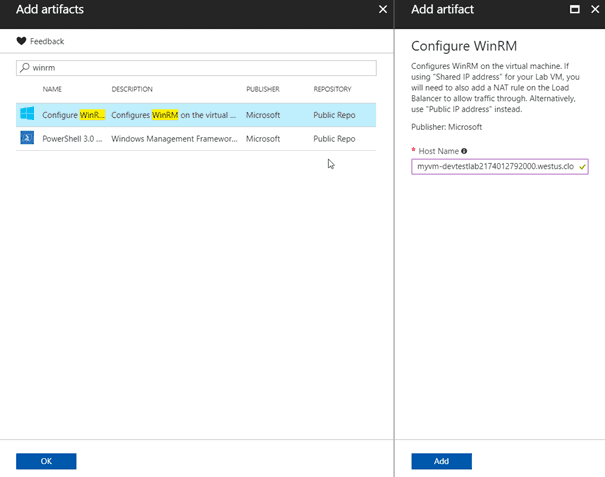Click Microsoft publisher in PowerShell 3.0 row
605x477 pixels.
tap(263, 139)
